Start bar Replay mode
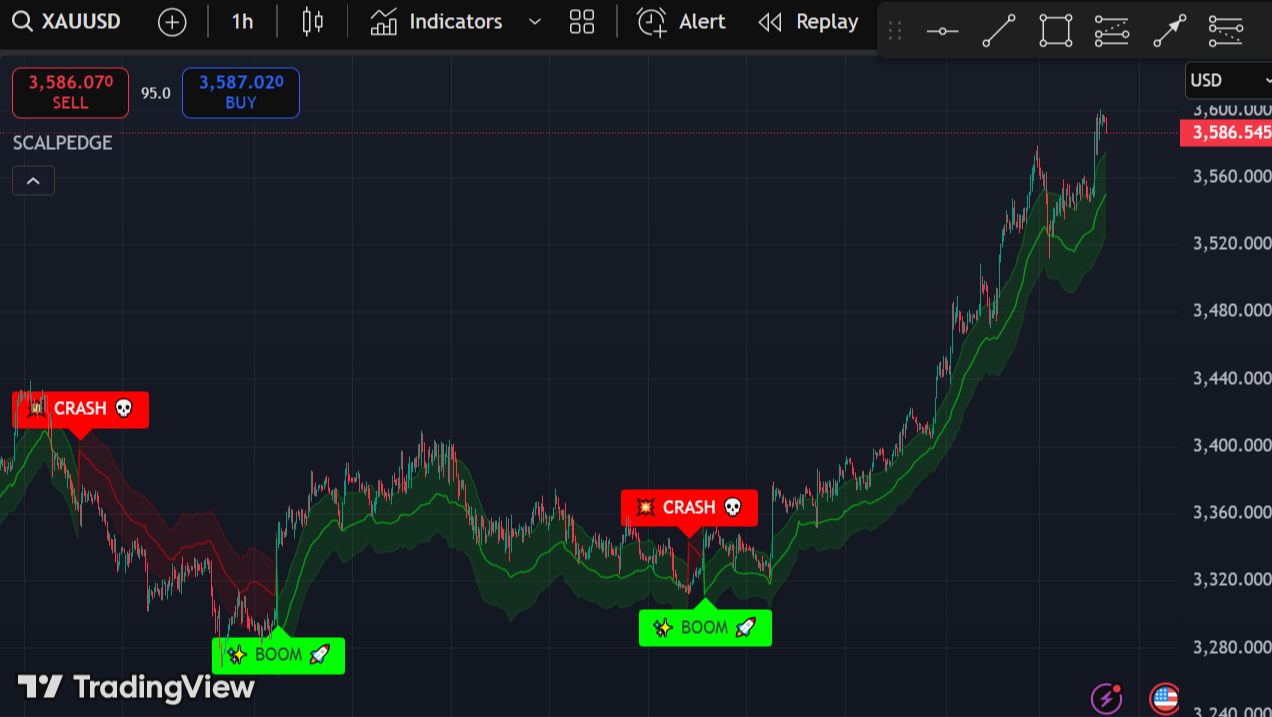This screenshot has height=717, width=1272. (x=809, y=22)
